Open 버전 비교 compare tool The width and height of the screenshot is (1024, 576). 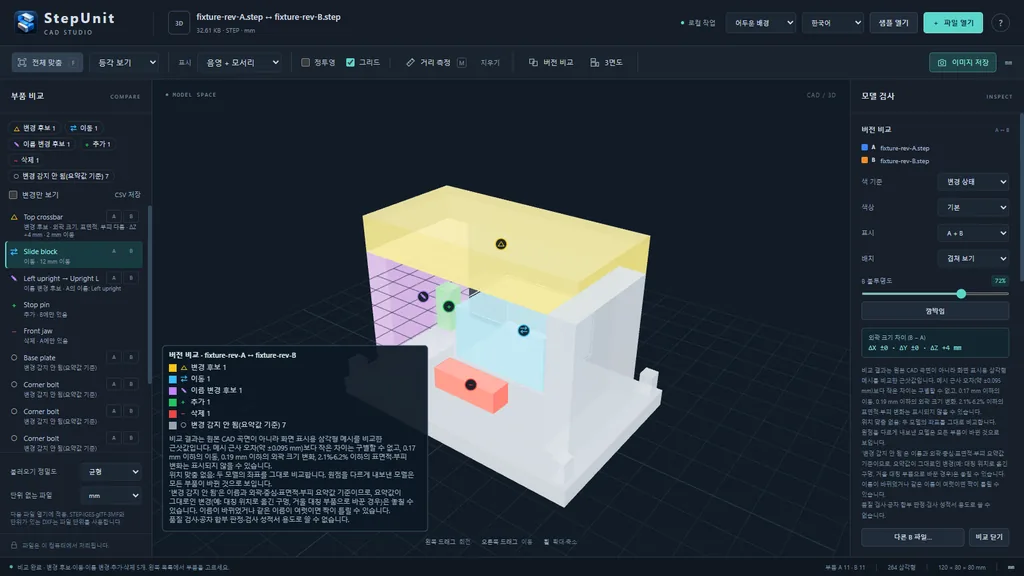click(551, 63)
